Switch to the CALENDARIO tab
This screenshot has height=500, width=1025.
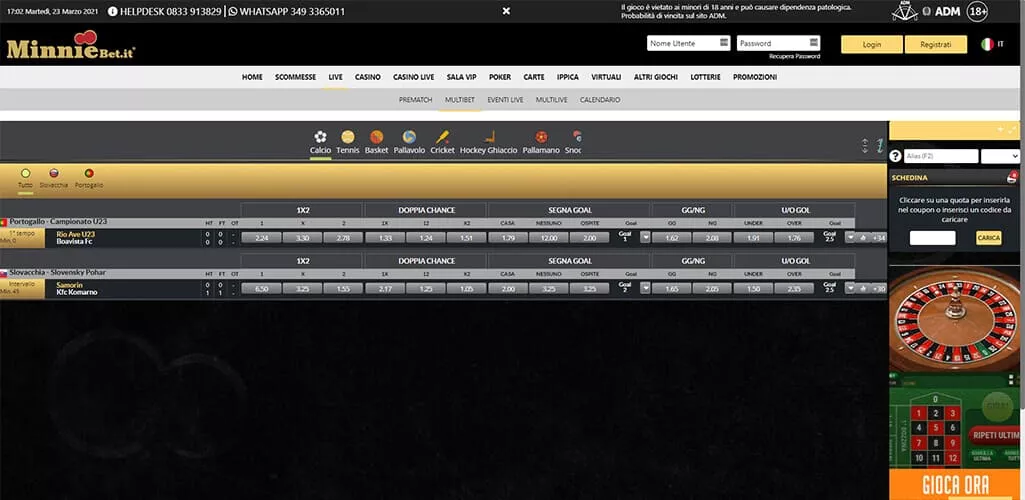(600, 100)
